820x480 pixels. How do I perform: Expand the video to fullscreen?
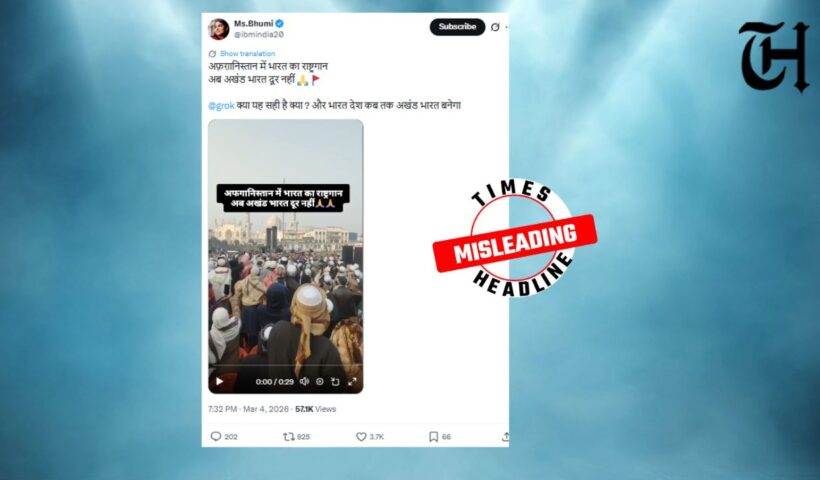(352, 382)
